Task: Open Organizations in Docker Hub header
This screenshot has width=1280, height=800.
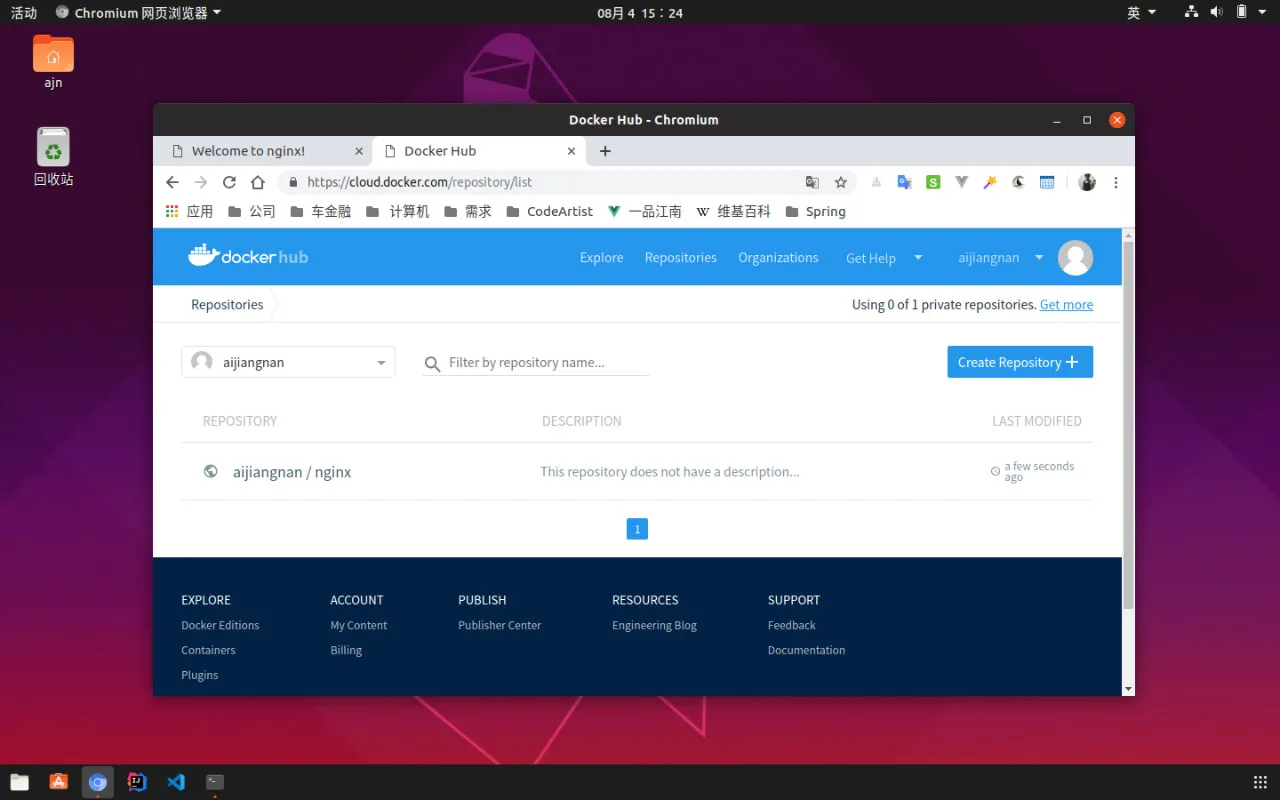Action: tap(778, 257)
